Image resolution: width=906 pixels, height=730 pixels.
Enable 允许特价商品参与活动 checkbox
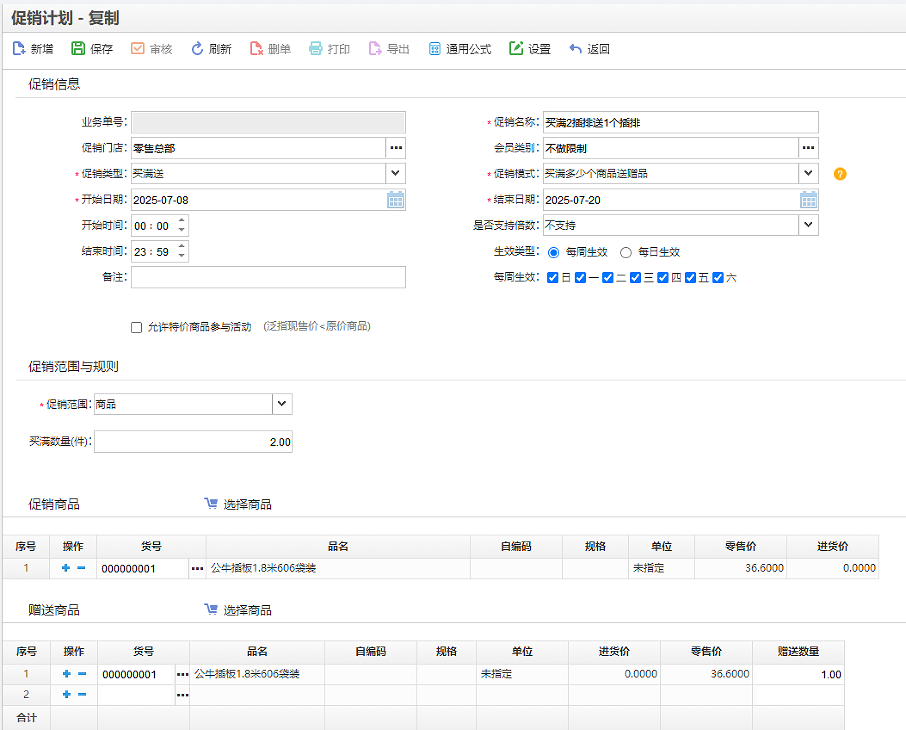(x=136, y=328)
